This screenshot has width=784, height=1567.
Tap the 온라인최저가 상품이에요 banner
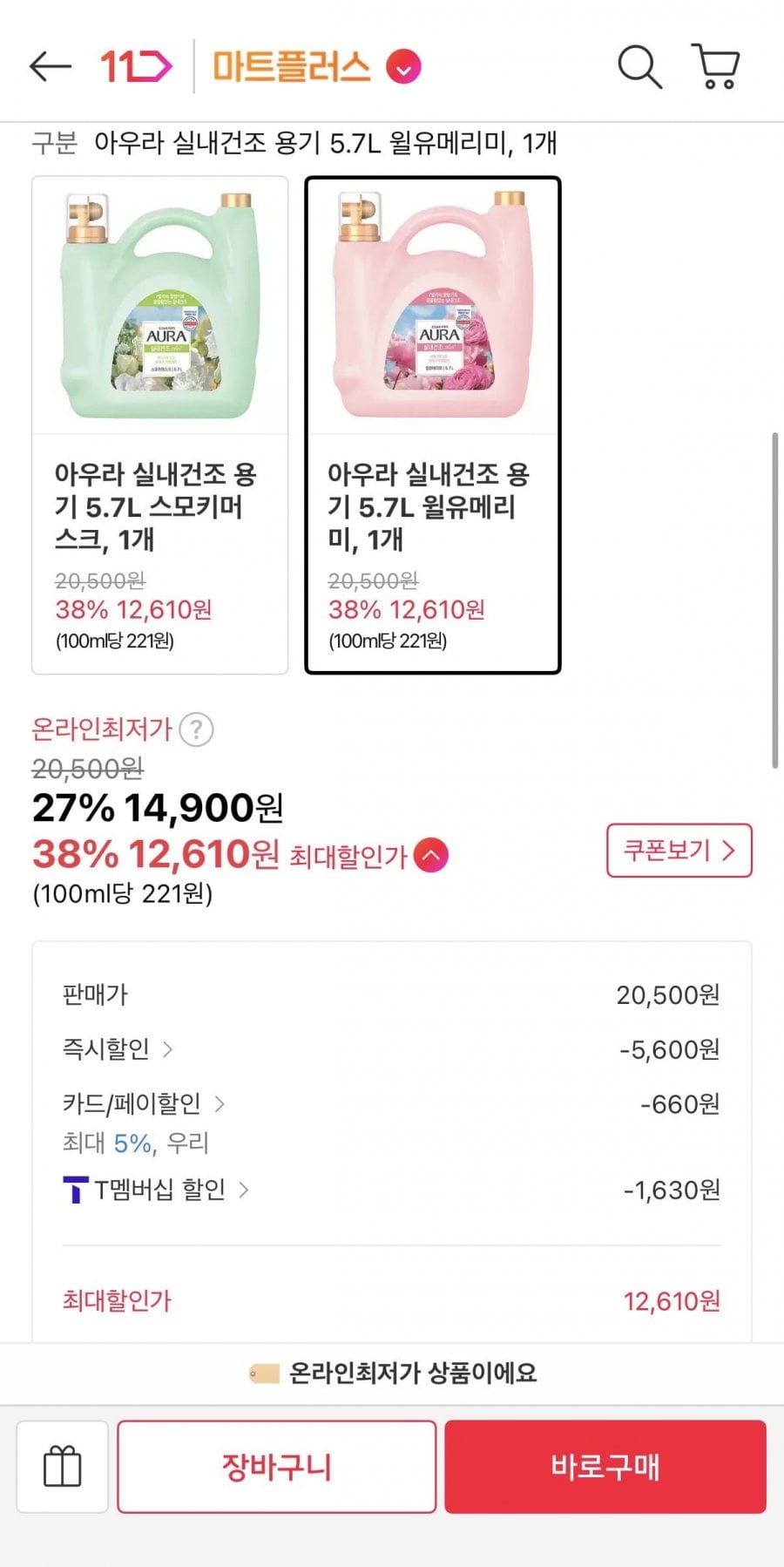coord(392,1374)
